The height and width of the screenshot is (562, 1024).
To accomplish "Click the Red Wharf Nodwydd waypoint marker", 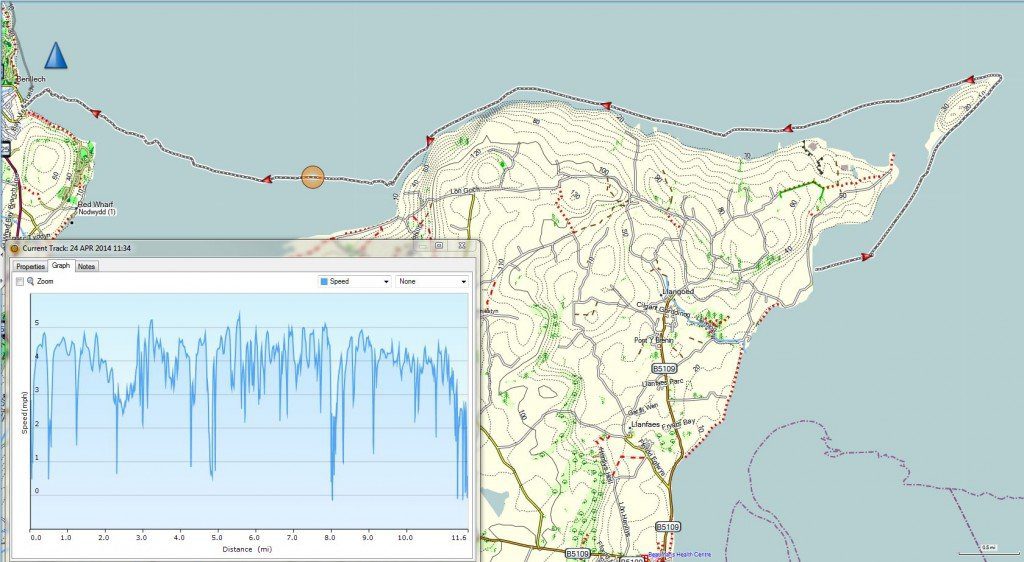I will [x=72, y=201].
